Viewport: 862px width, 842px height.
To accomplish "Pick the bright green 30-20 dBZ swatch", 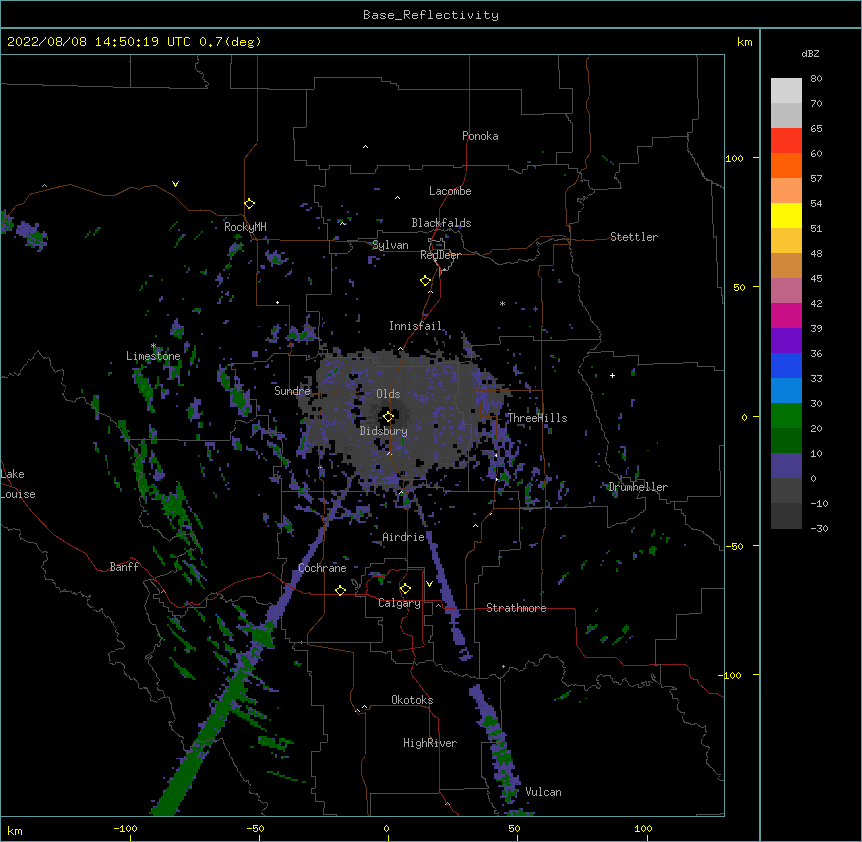I will point(786,416).
